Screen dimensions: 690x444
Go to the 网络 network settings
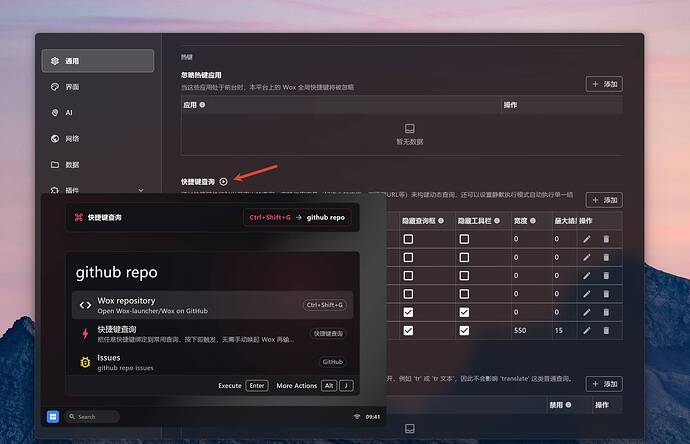[x=98, y=139]
